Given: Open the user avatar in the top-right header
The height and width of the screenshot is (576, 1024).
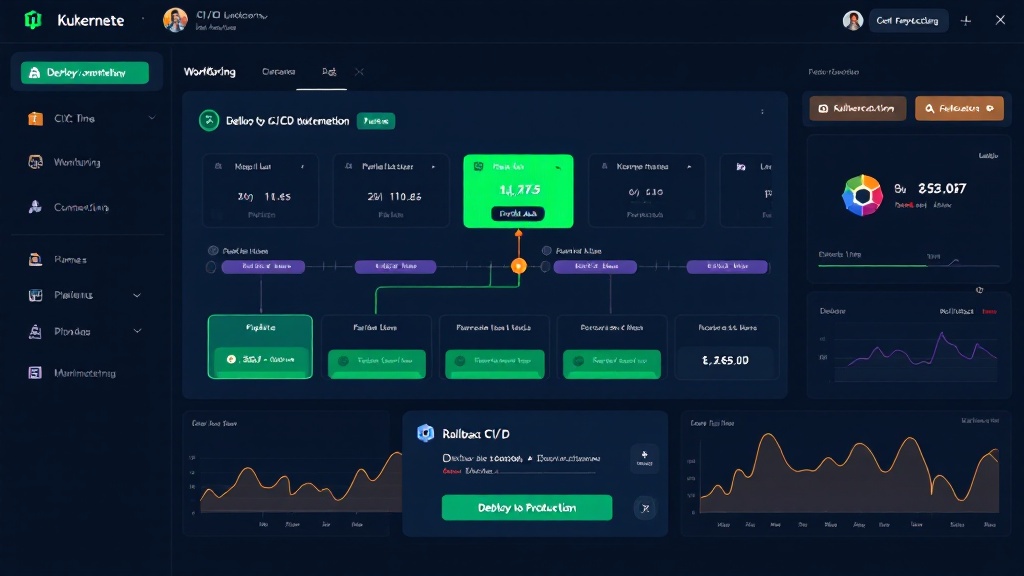Looking at the screenshot, I should click(x=853, y=20).
